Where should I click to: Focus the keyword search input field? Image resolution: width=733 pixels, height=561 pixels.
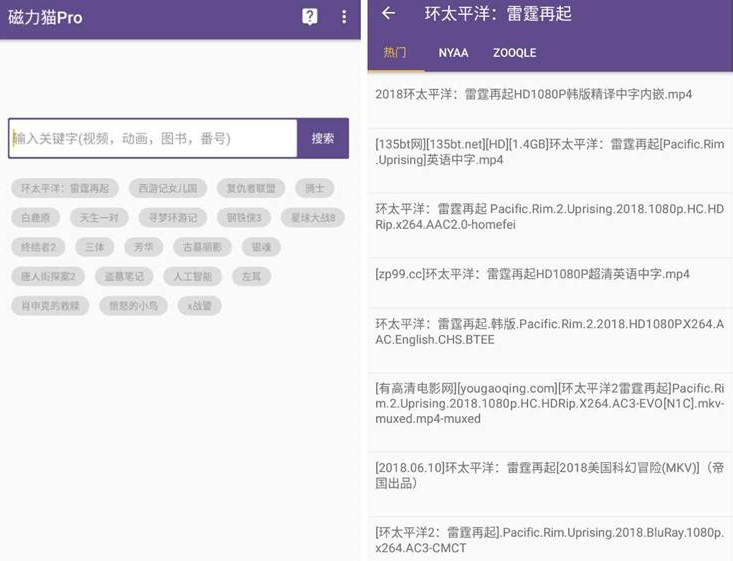(x=152, y=138)
